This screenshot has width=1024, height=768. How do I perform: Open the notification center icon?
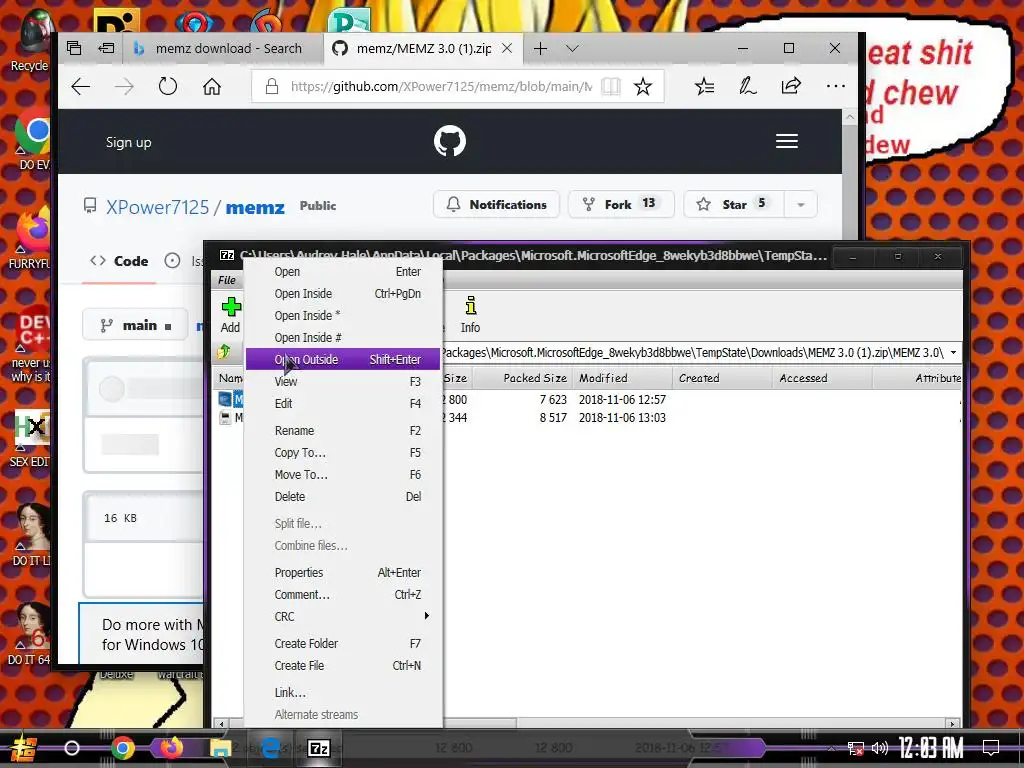point(991,748)
